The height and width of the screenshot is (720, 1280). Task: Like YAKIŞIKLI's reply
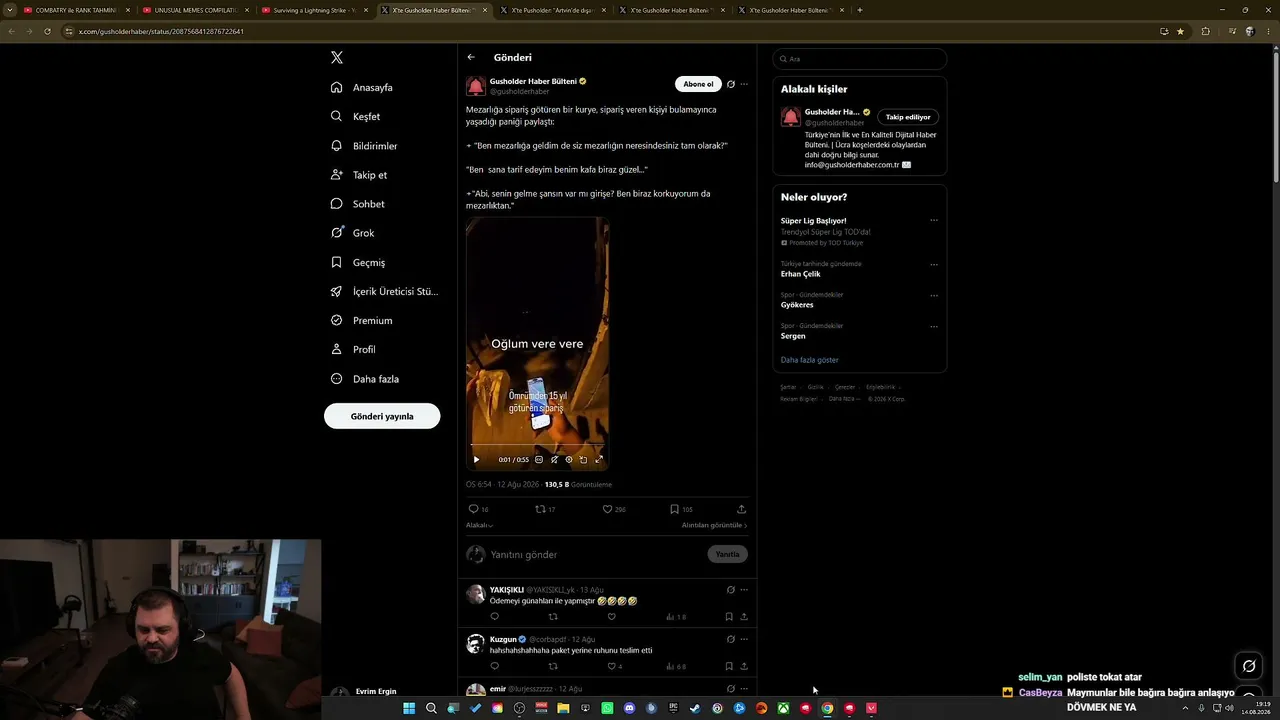pyautogui.click(x=612, y=616)
